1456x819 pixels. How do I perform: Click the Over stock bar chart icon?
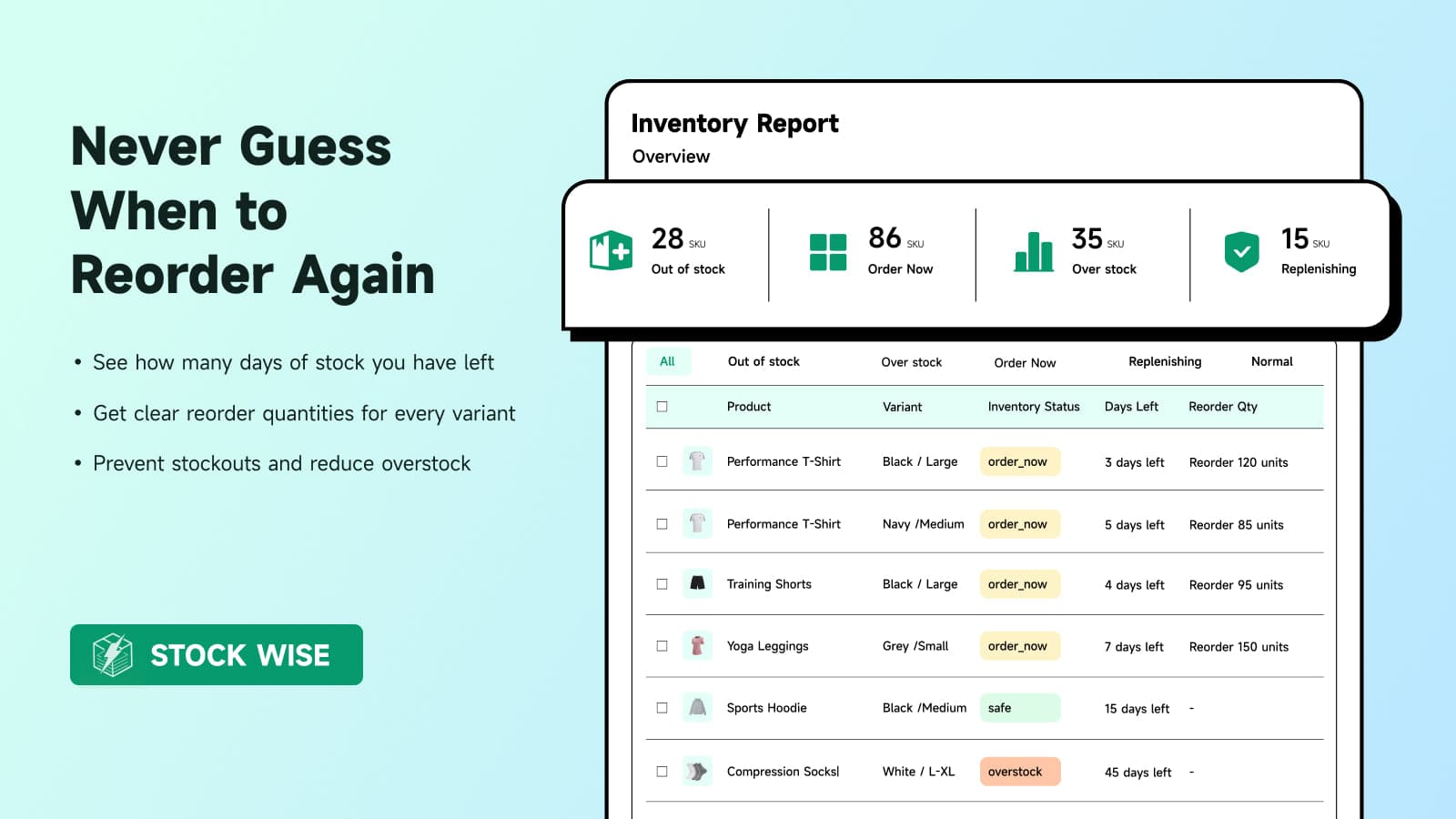(x=1034, y=251)
